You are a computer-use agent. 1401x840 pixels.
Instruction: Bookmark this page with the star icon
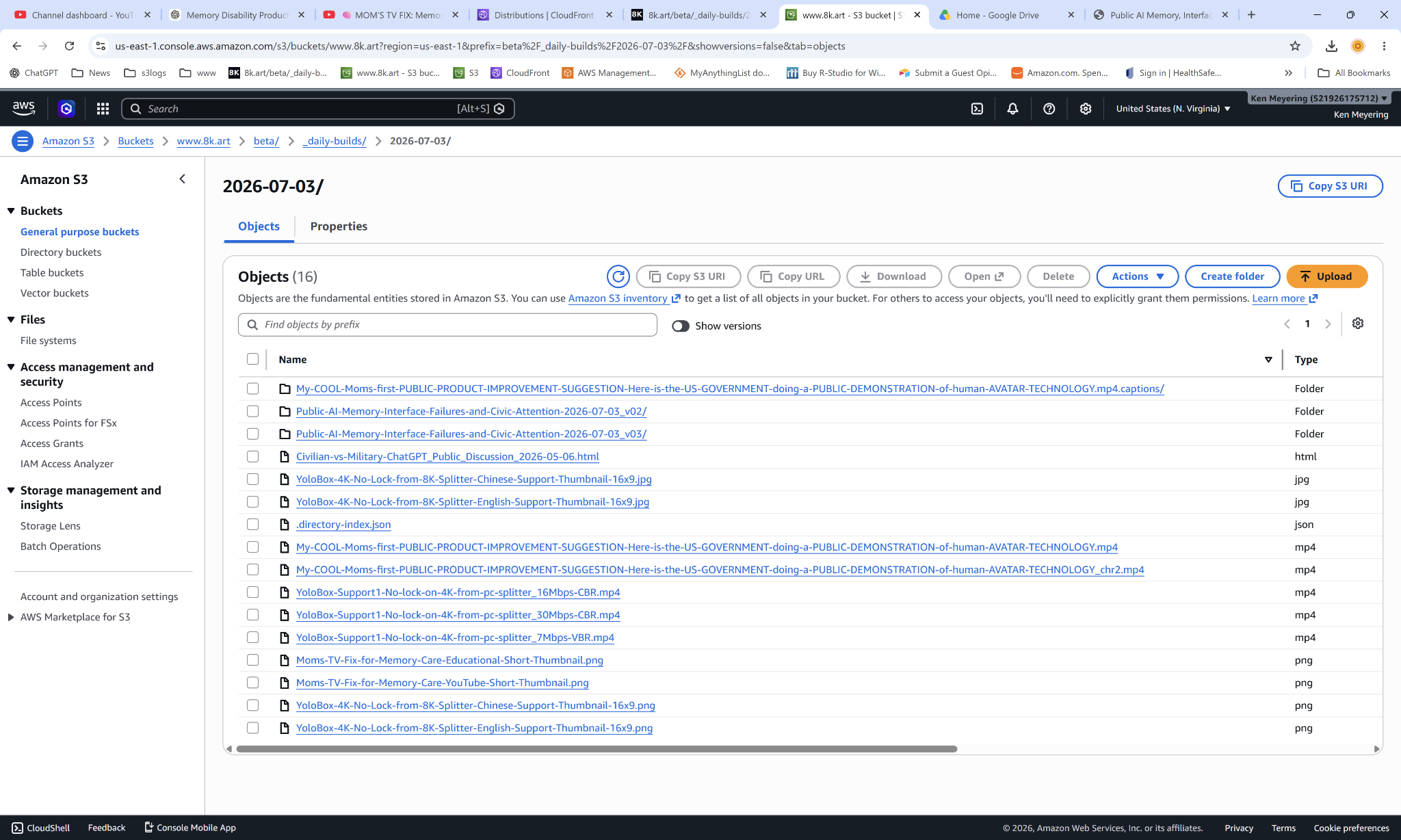[1295, 46]
